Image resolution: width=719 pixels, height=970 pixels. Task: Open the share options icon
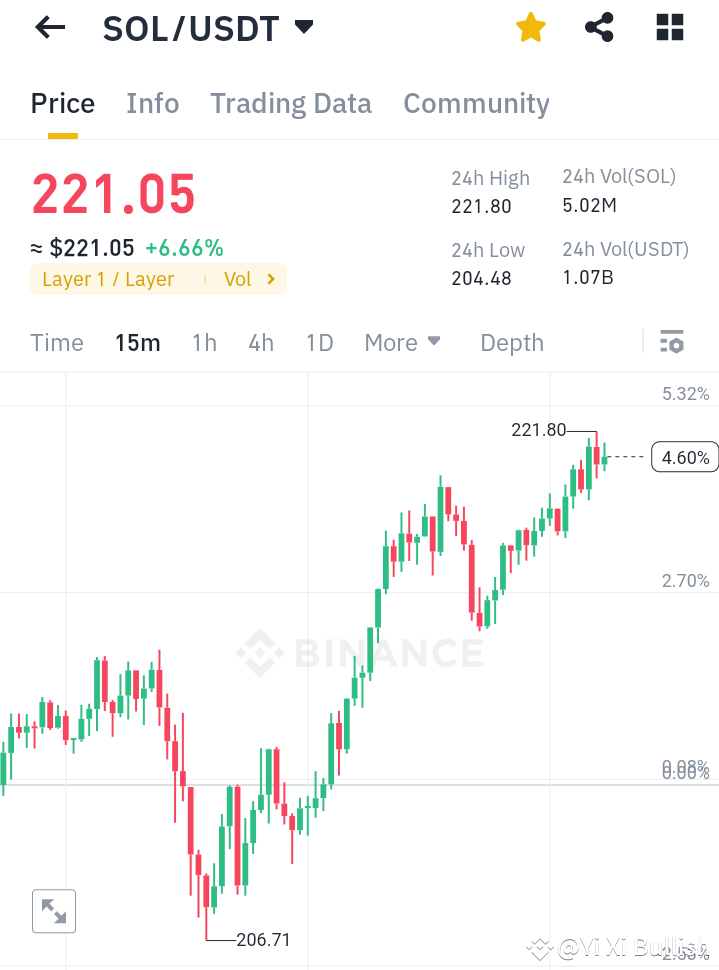[x=599, y=27]
